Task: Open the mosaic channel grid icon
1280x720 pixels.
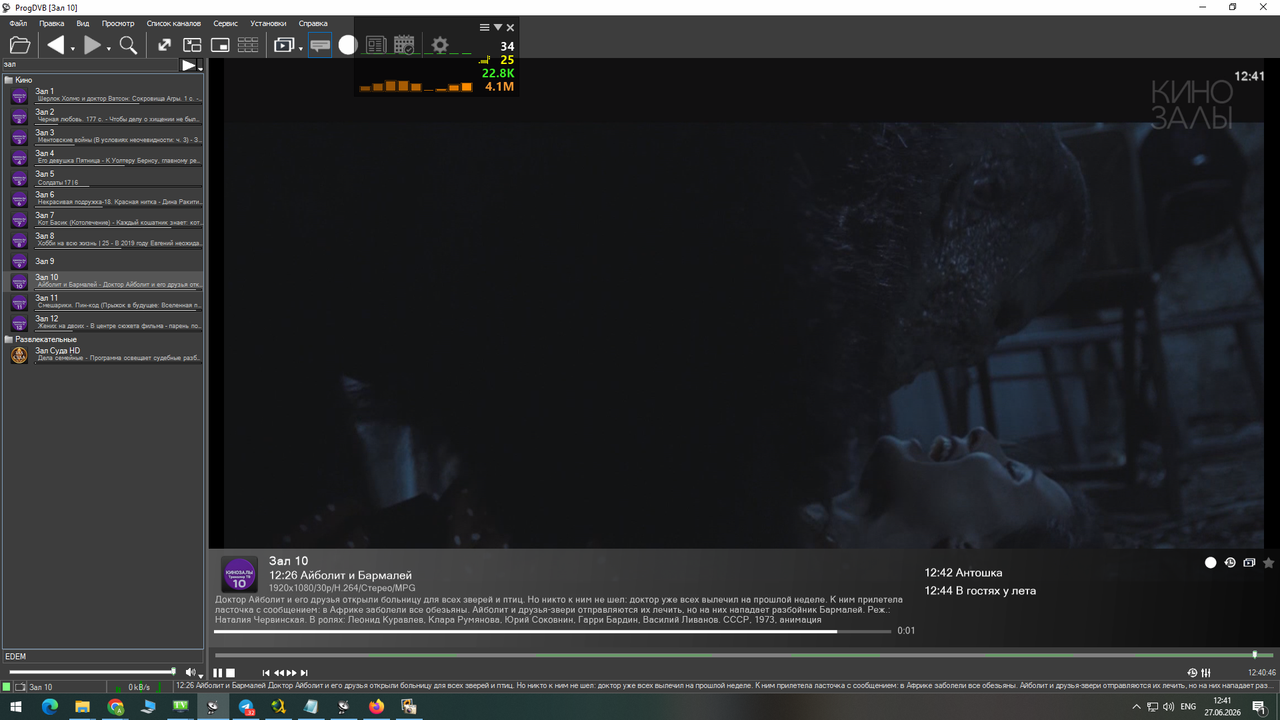Action: (248, 45)
